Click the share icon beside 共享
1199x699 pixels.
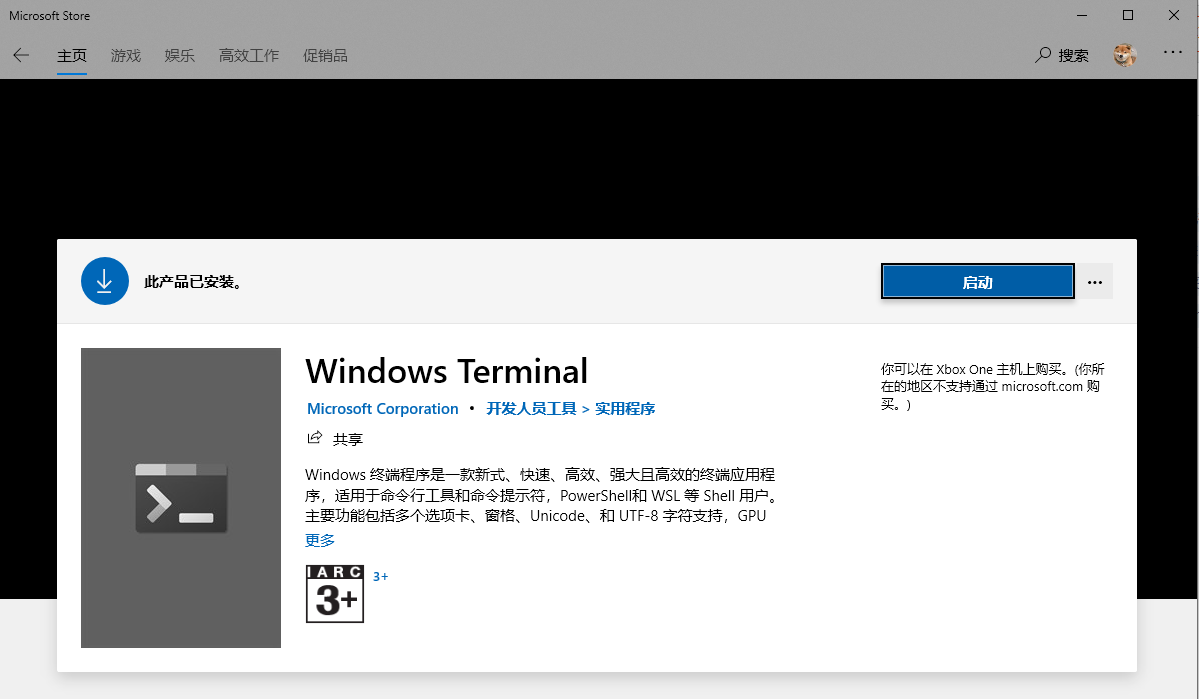click(314, 438)
